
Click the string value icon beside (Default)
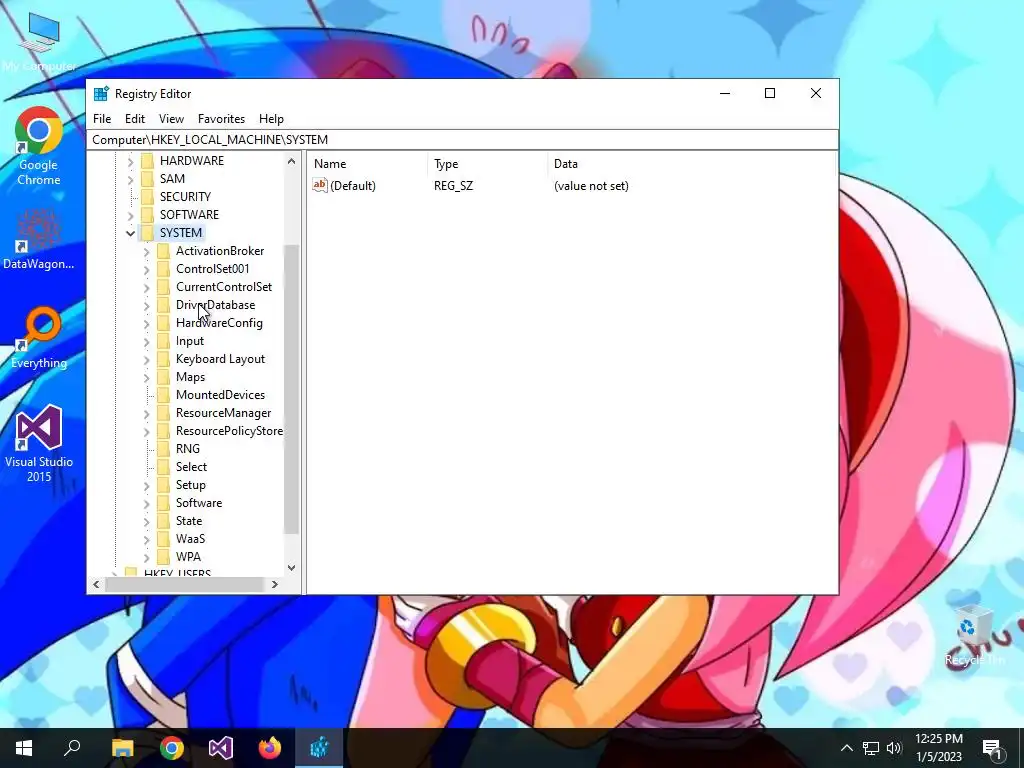tap(320, 185)
